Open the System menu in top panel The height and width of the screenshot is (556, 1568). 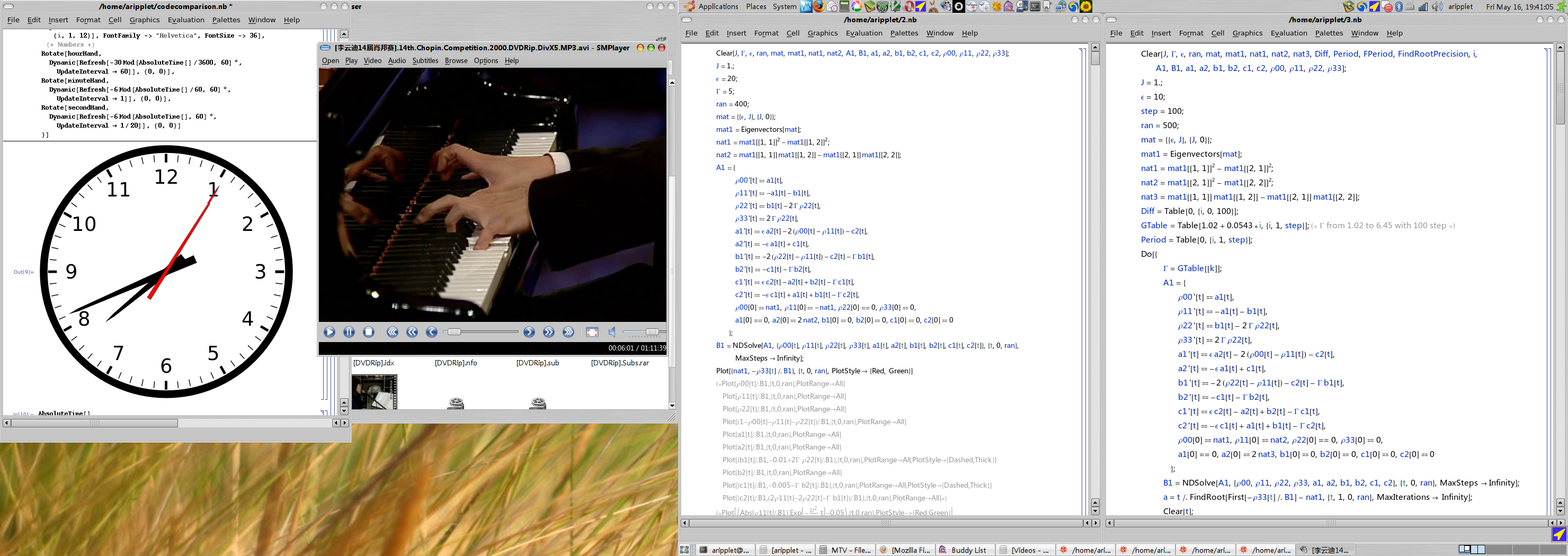pos(785,7)
